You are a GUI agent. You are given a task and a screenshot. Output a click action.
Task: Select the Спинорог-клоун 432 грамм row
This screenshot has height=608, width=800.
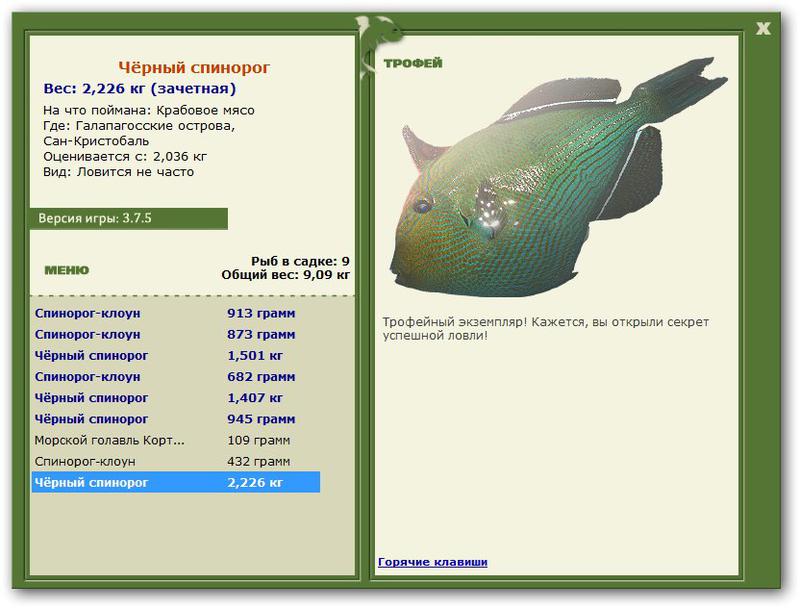pyautogui.click(x=176, y=462)
